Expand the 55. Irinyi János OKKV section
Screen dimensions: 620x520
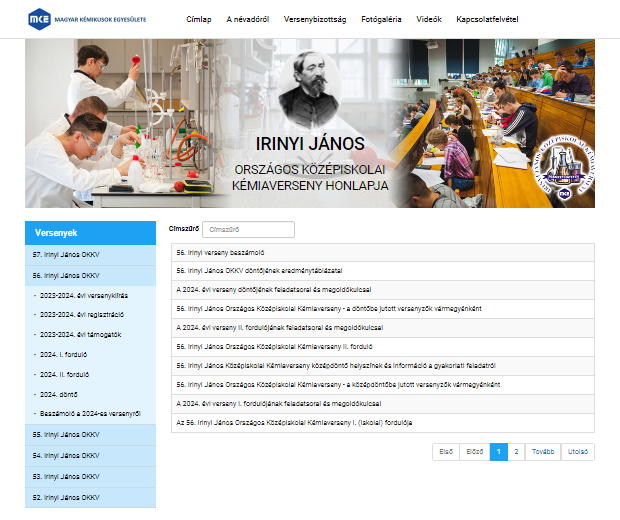91,435
